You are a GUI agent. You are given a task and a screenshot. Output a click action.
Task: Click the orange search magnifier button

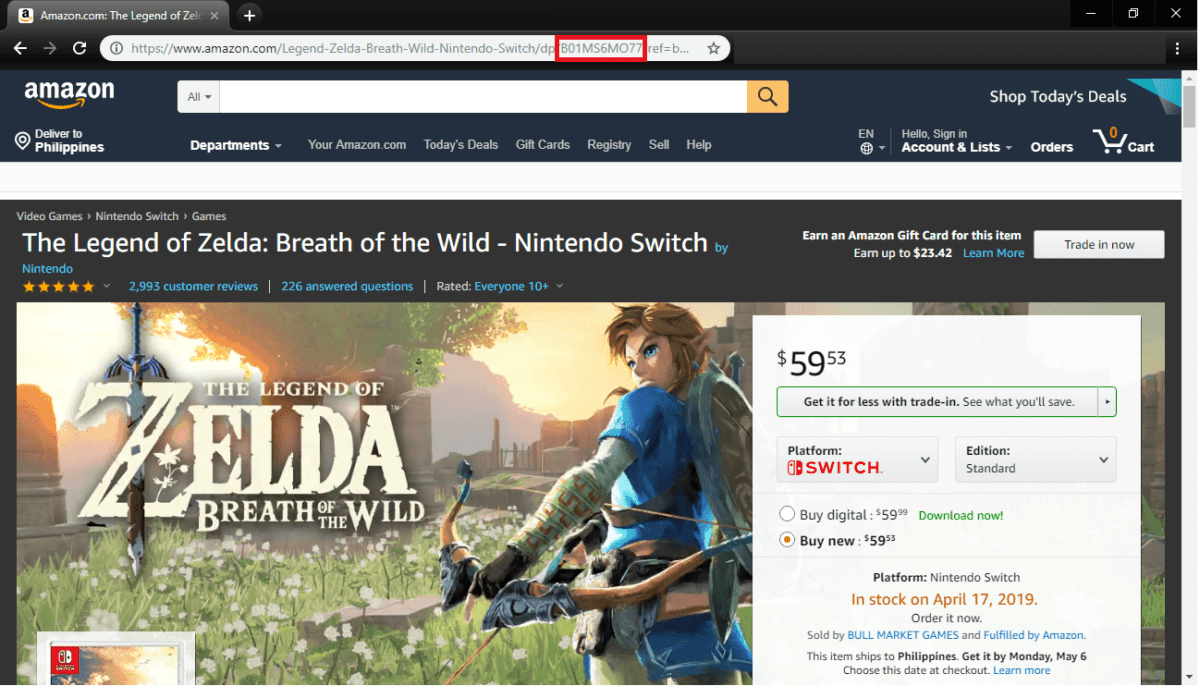point(767,96)
